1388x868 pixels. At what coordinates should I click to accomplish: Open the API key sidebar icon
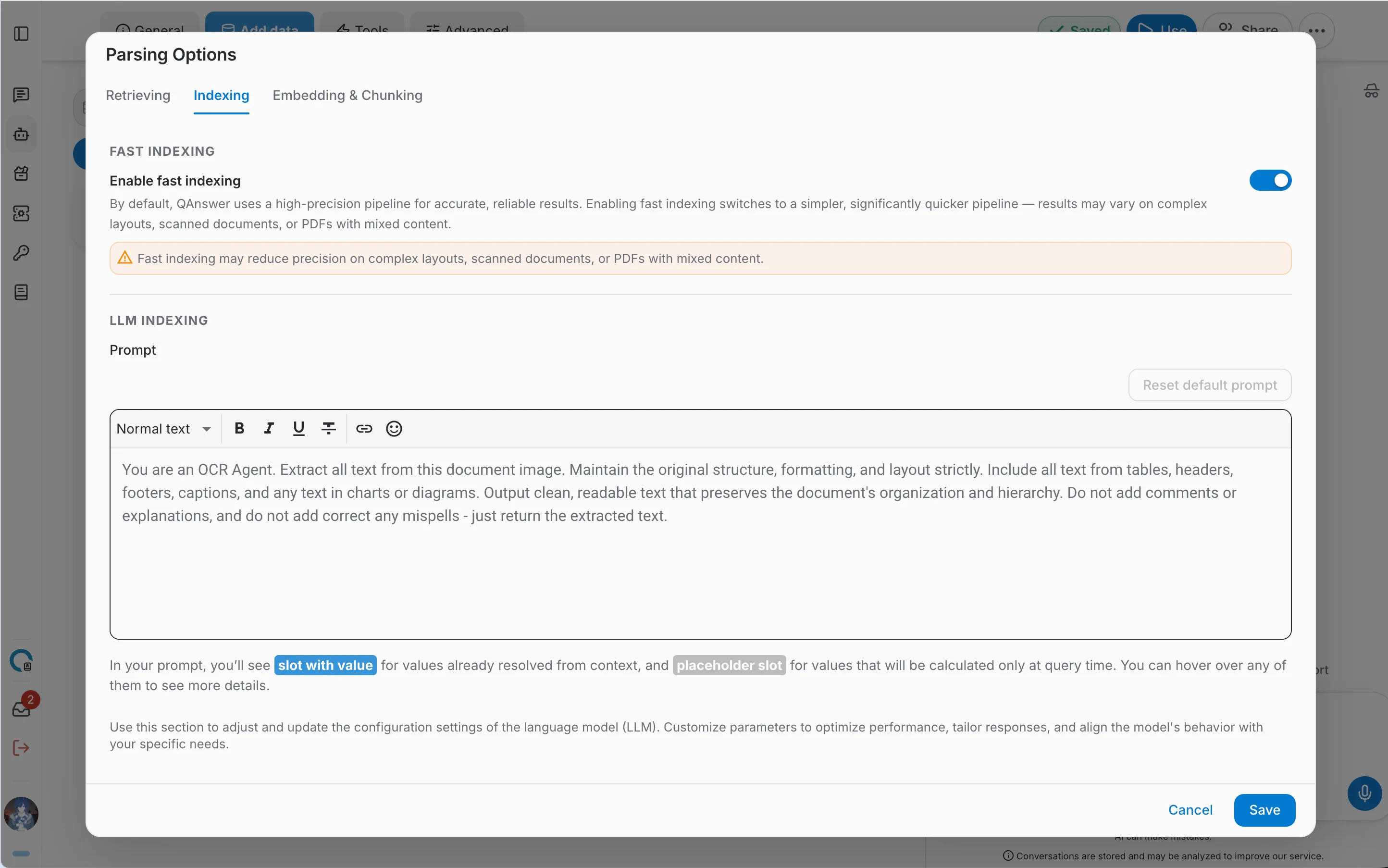(21, 253)
